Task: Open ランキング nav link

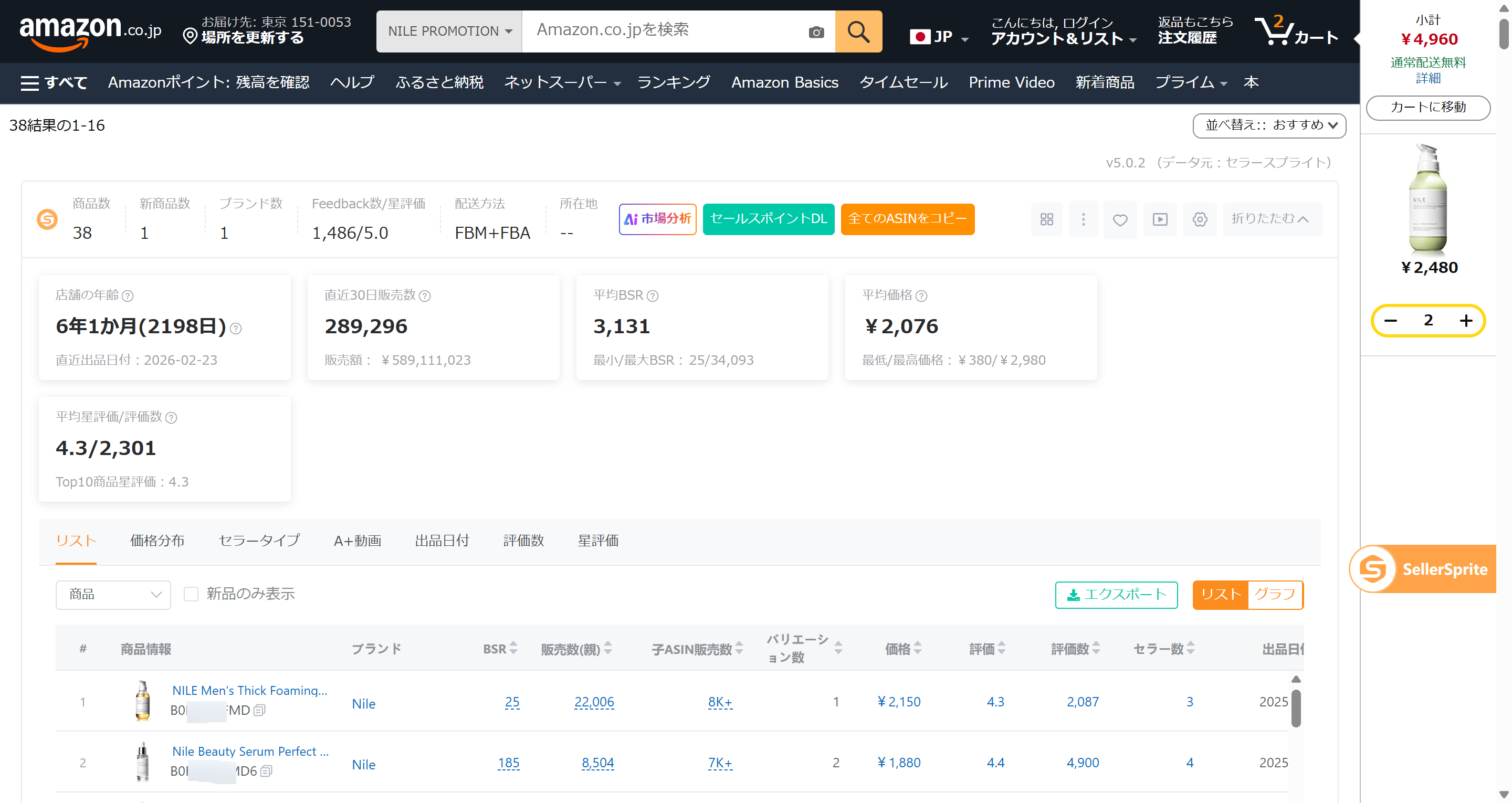Action: (674, 83)
